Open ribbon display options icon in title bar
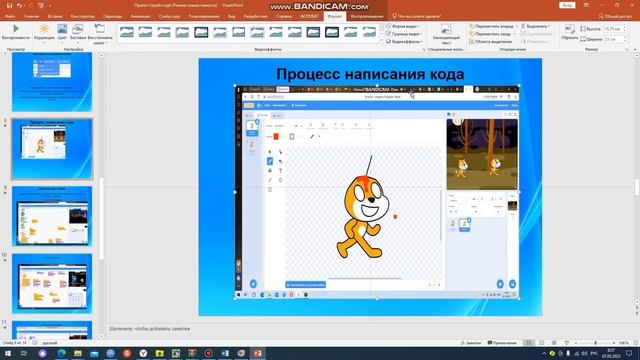Image resolution: width=640 pixels, height=360 pixels. [x=586, y=5]
